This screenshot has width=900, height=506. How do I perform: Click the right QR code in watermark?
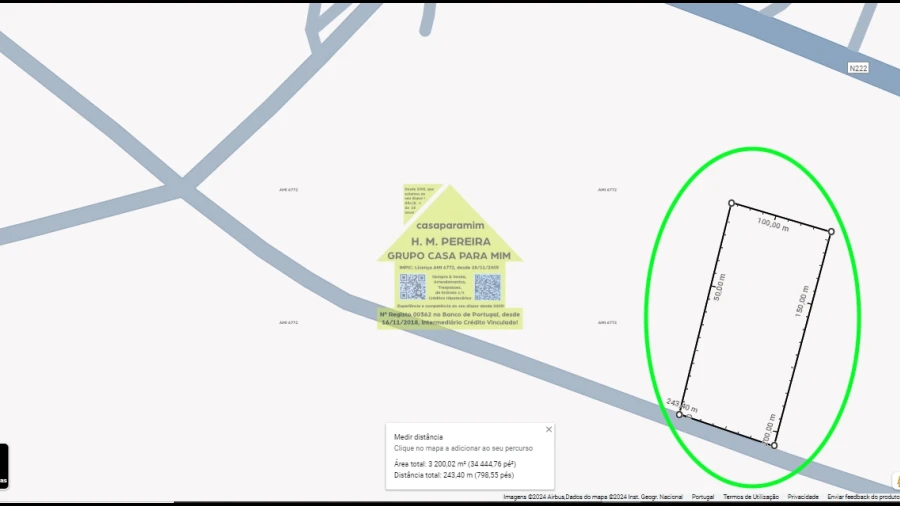487,287
